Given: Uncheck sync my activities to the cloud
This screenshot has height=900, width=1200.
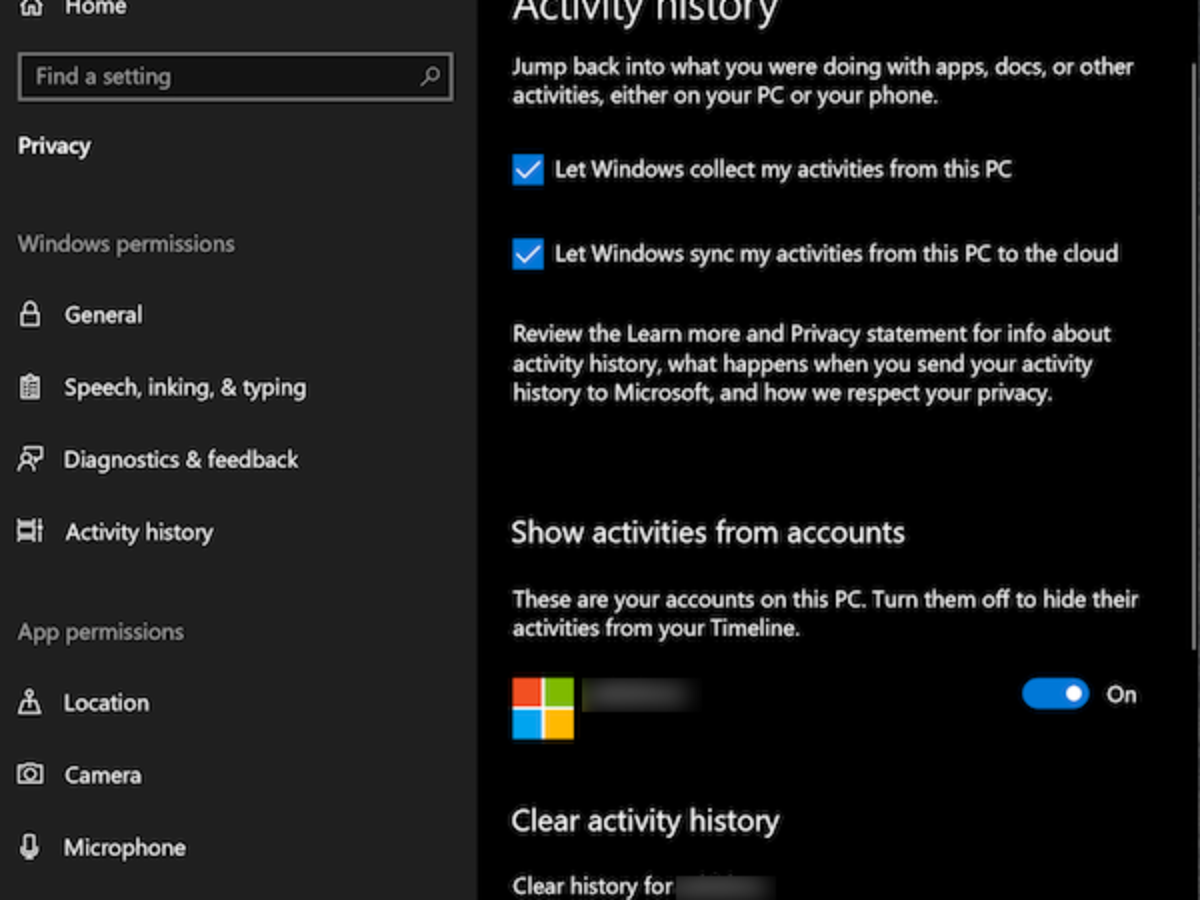Looking at the screenshot, I should tap(528, 254).
